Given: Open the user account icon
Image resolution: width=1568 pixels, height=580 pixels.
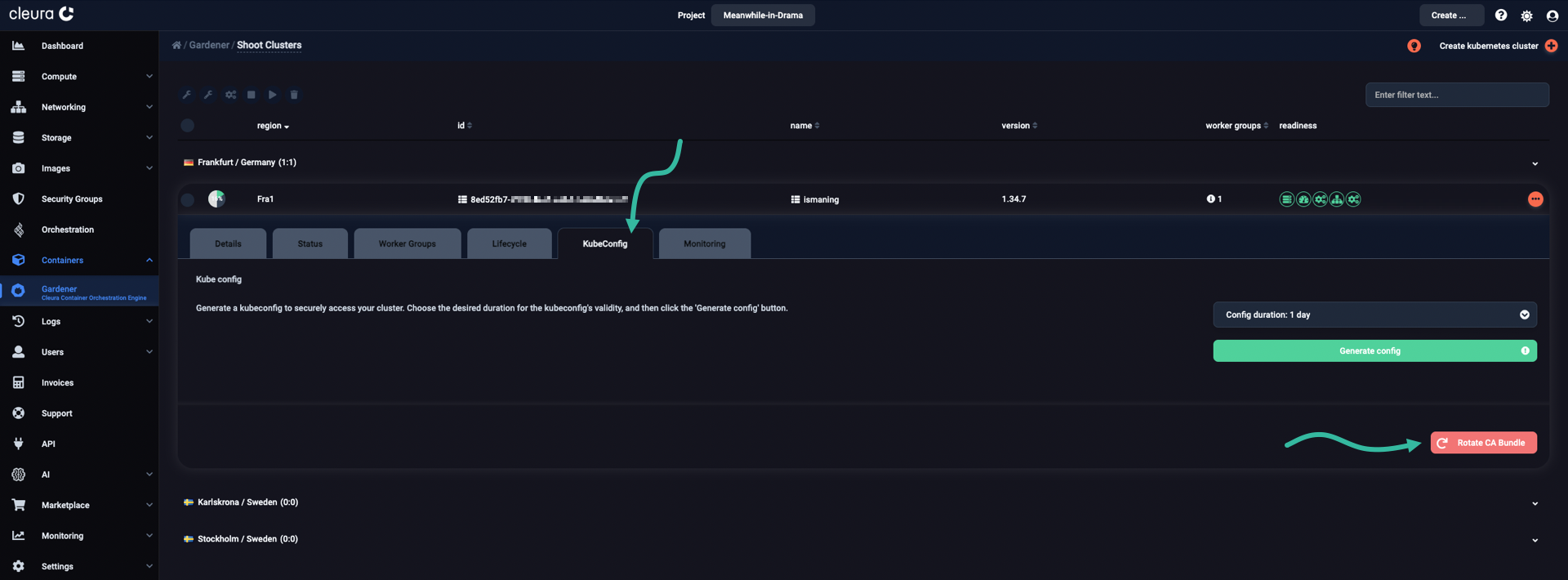Looking at the screenshot, I should 1552,16.
